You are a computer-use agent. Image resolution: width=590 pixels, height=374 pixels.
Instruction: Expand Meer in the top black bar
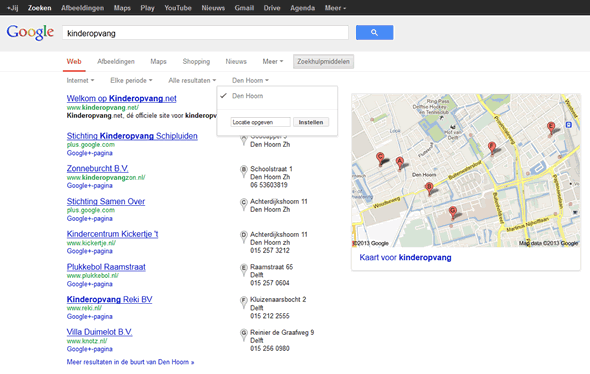coord(335,8)
